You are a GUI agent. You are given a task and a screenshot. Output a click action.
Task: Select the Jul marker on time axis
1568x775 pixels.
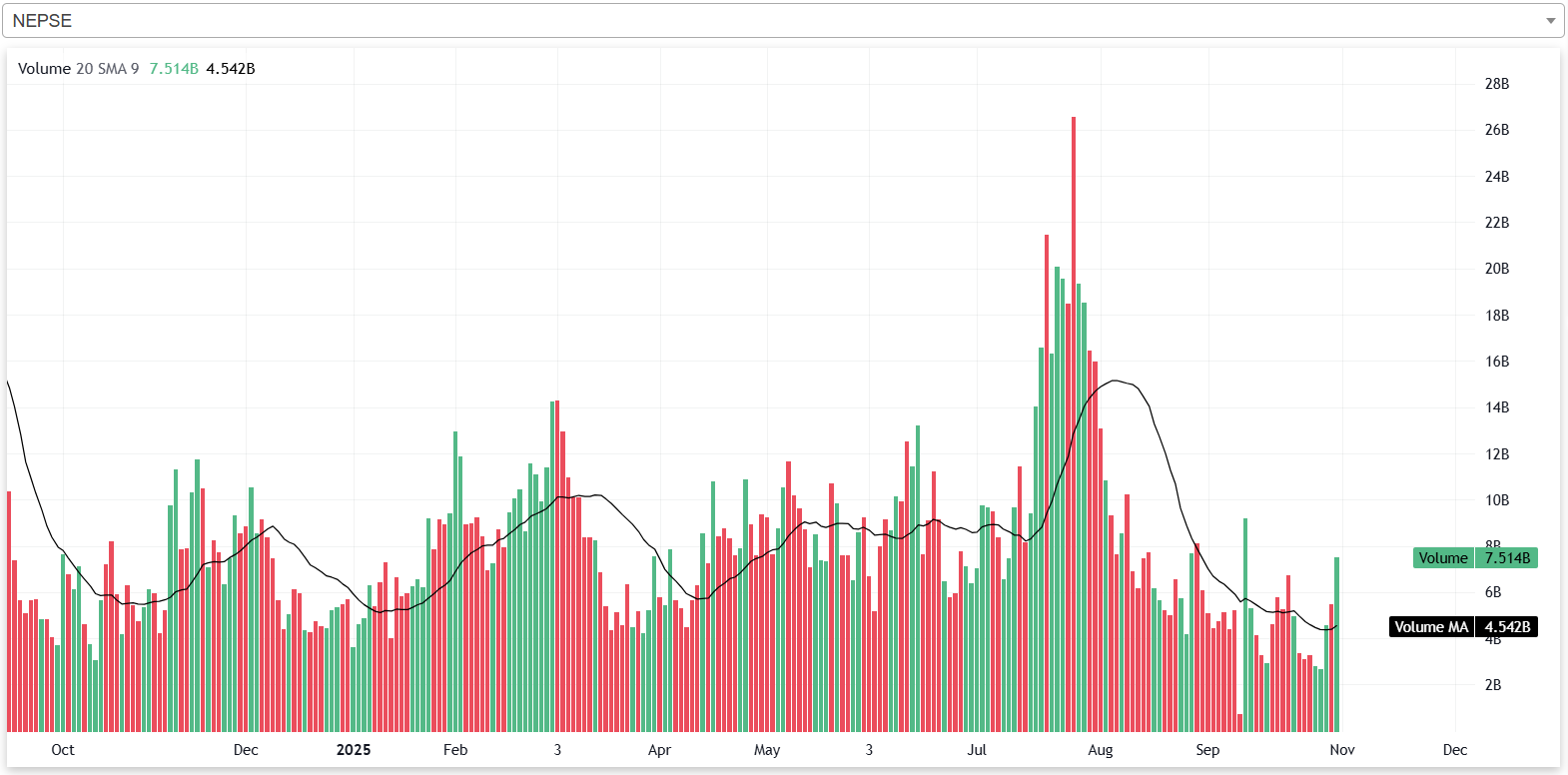977,750
